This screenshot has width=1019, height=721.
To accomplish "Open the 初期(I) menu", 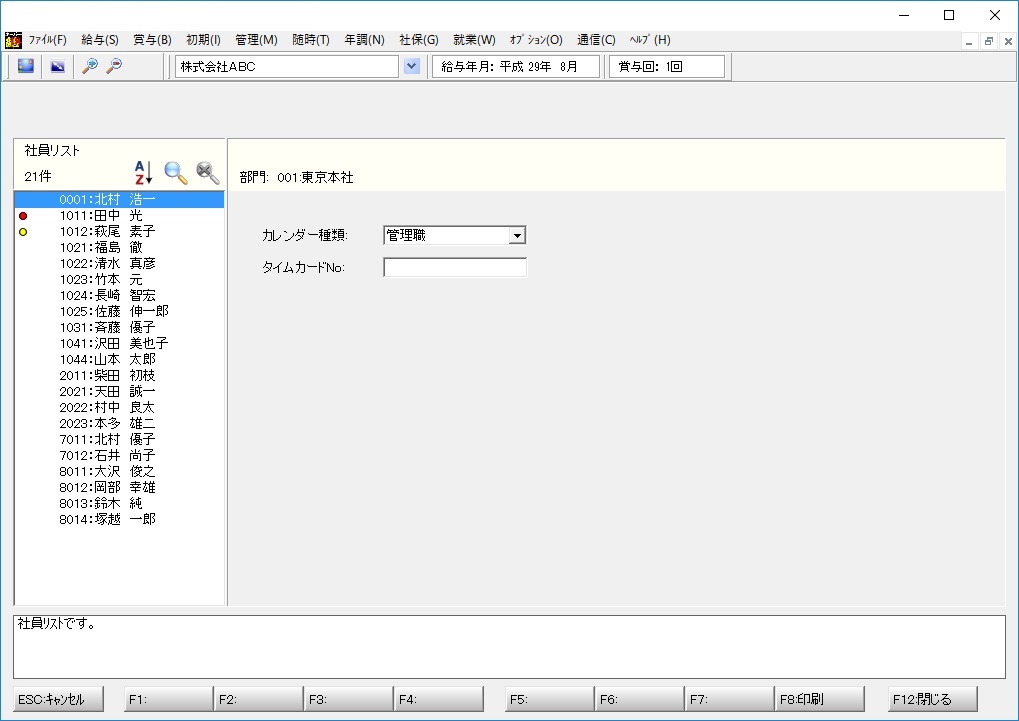I will [x=203, y=40].
